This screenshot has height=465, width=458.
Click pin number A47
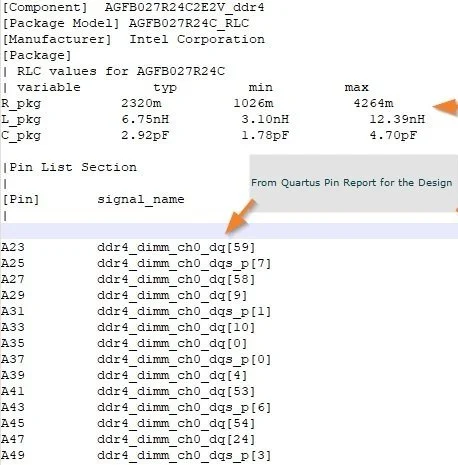pyautogui.click(x=13, y=439)
